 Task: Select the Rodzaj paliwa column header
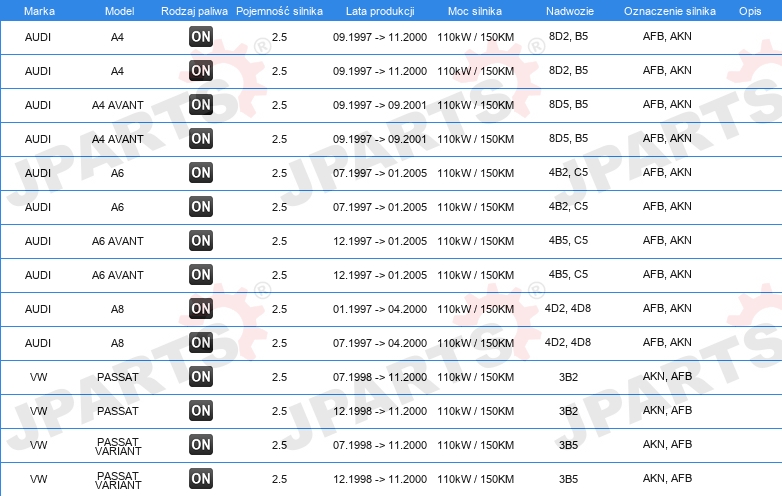(194, 11)
